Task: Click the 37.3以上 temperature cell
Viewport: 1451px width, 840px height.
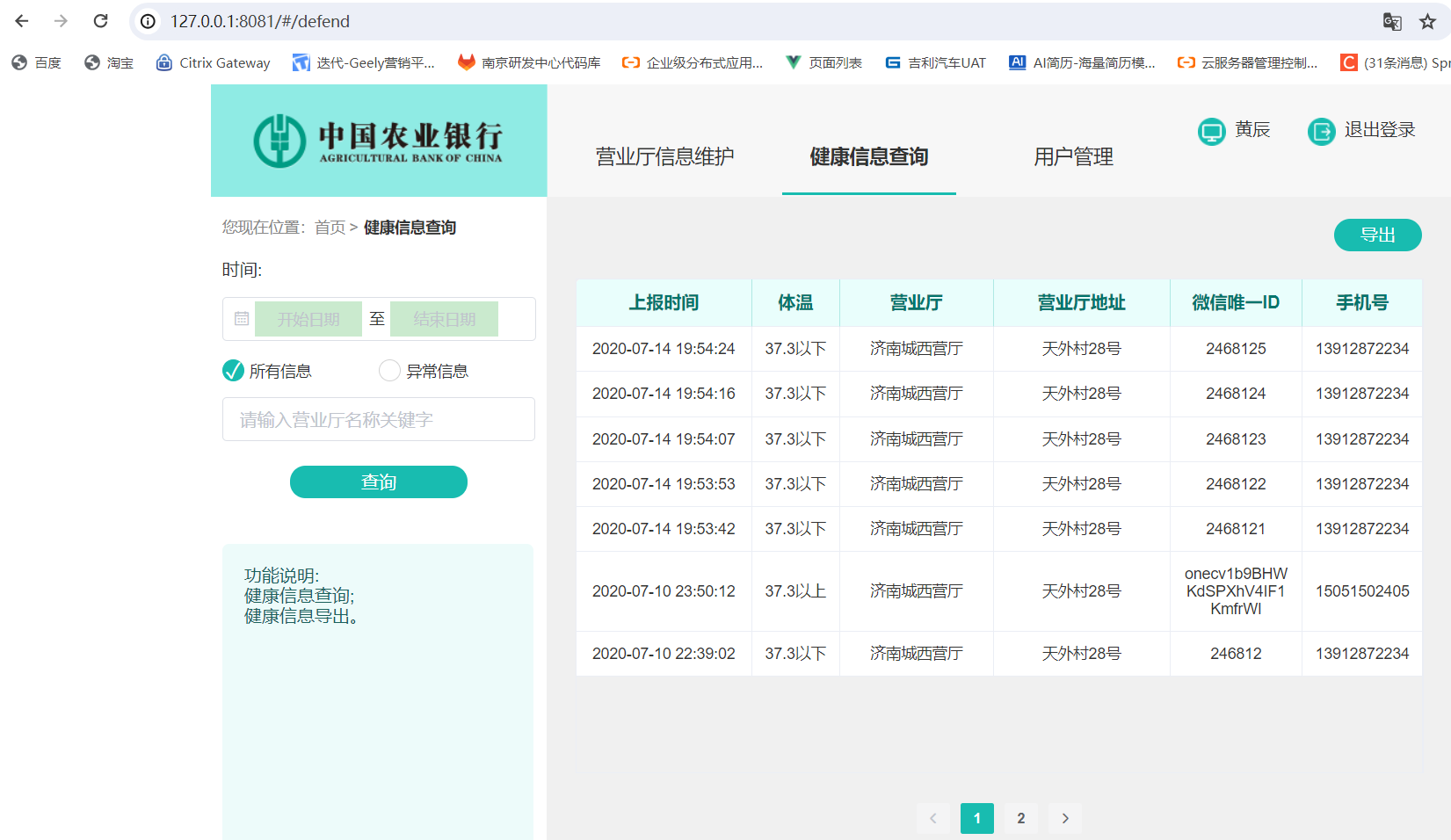Action: pyautogui.click(x=795, y=591)
